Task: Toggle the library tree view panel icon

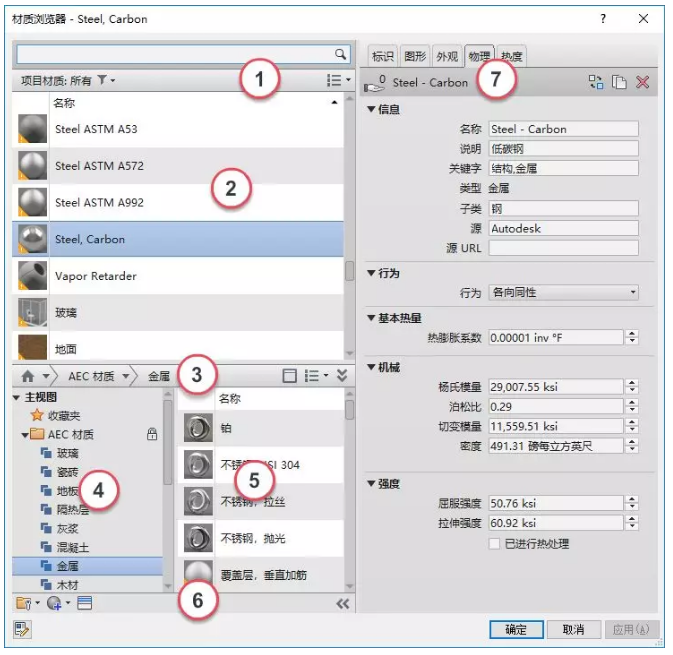Action: point(289,376)
